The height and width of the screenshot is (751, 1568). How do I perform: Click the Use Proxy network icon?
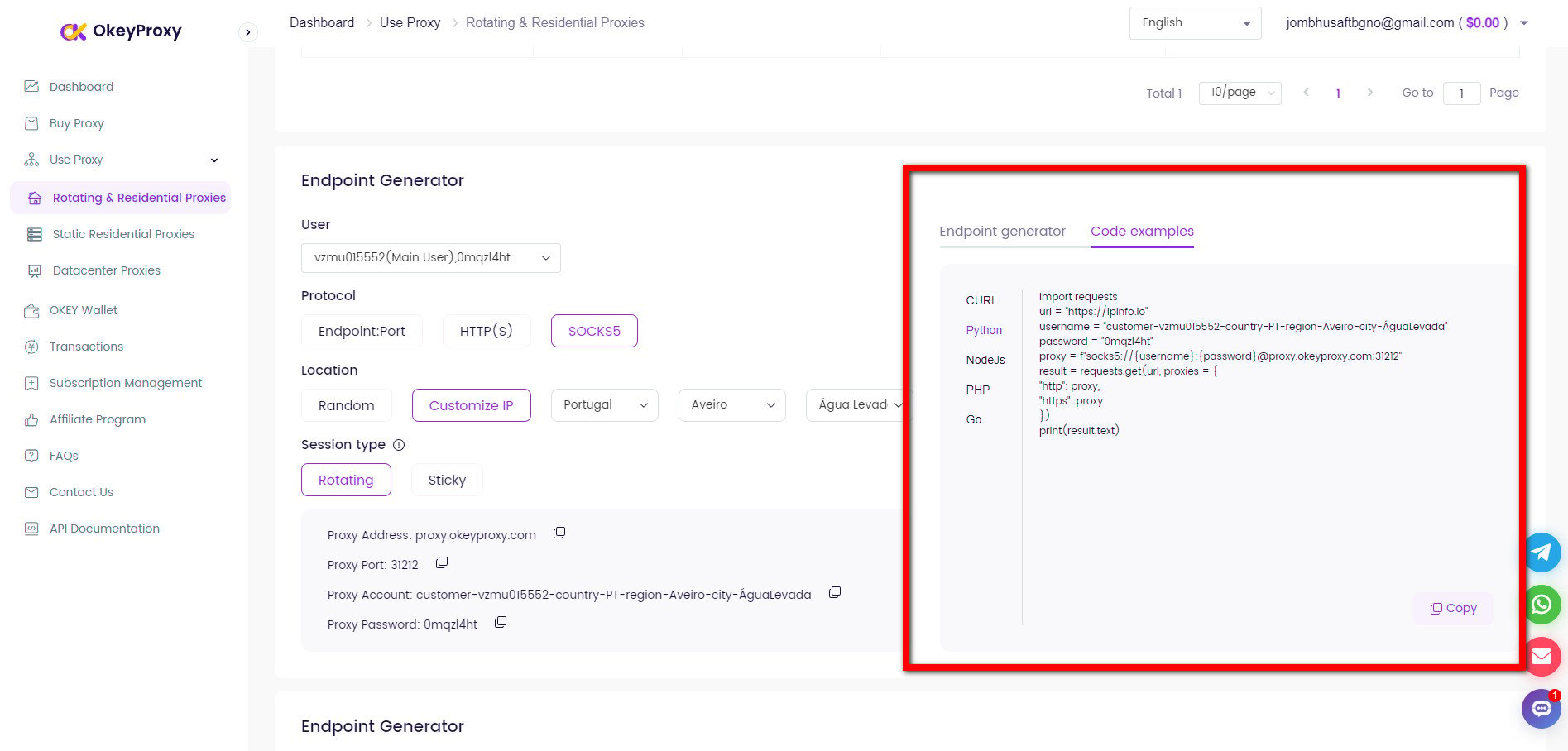[31, 160]
